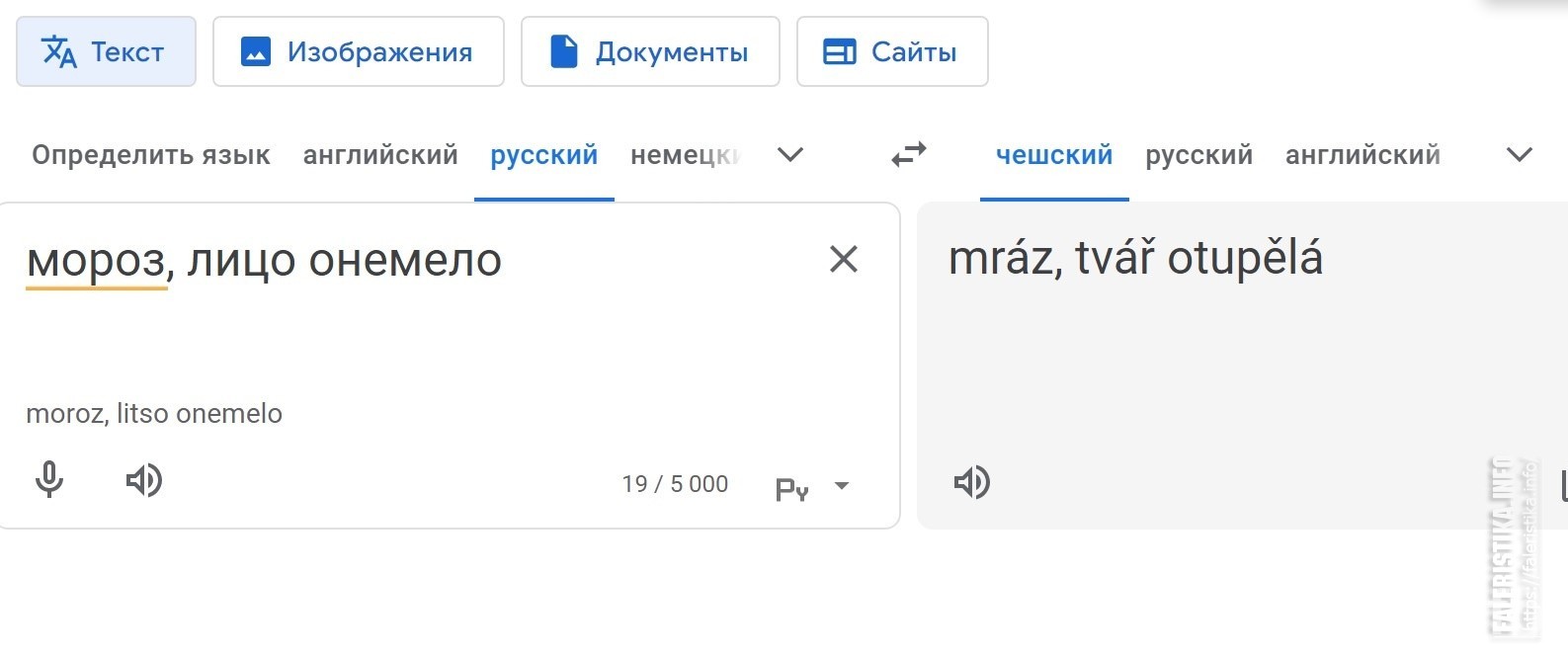Image resolution: width=1568 pixels, height=657 pixels.
Task: Open the input tool selection arrow
Action: [x=842, y=485]
